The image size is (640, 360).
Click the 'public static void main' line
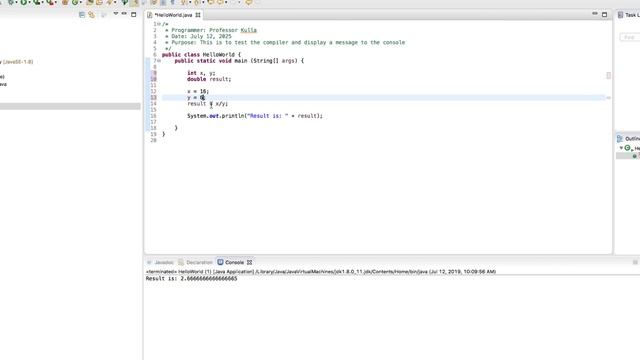[239, 60]
